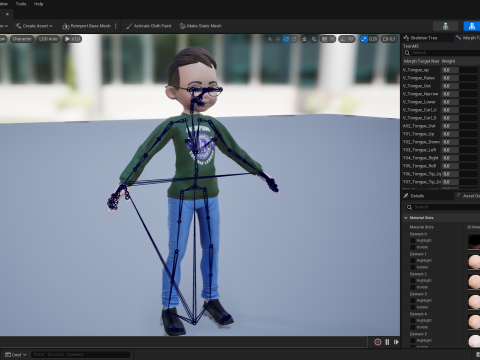Click the morph target Search field

(441, 53)
